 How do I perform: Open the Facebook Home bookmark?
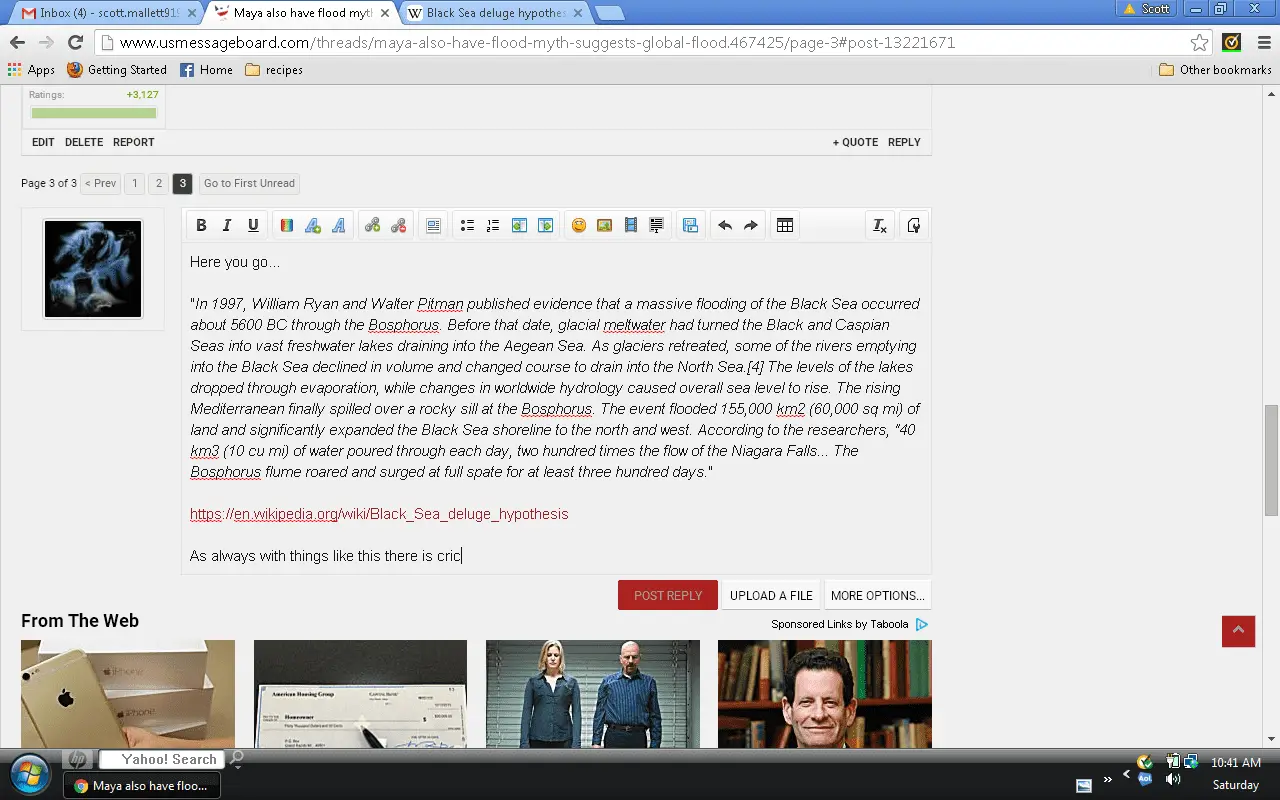[206, 70]
